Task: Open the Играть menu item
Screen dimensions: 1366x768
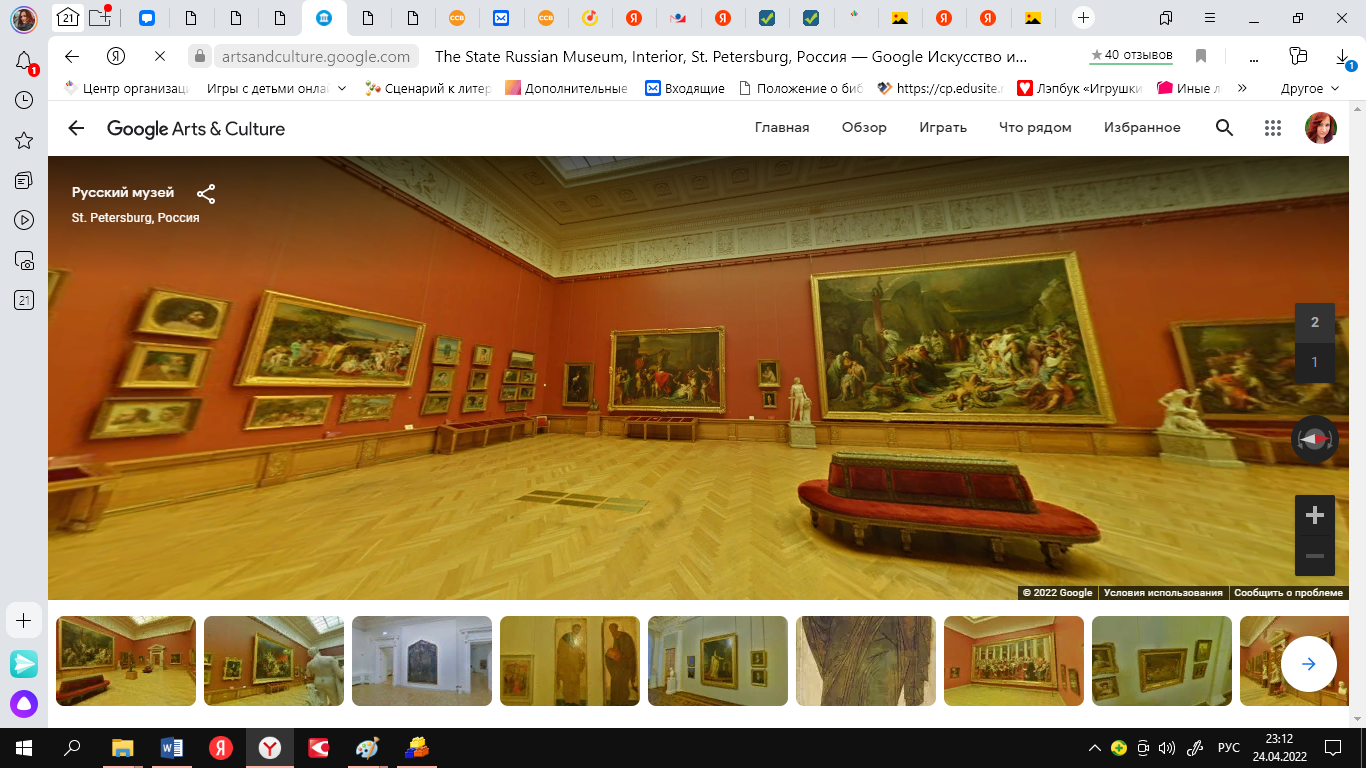Action: 943,128
